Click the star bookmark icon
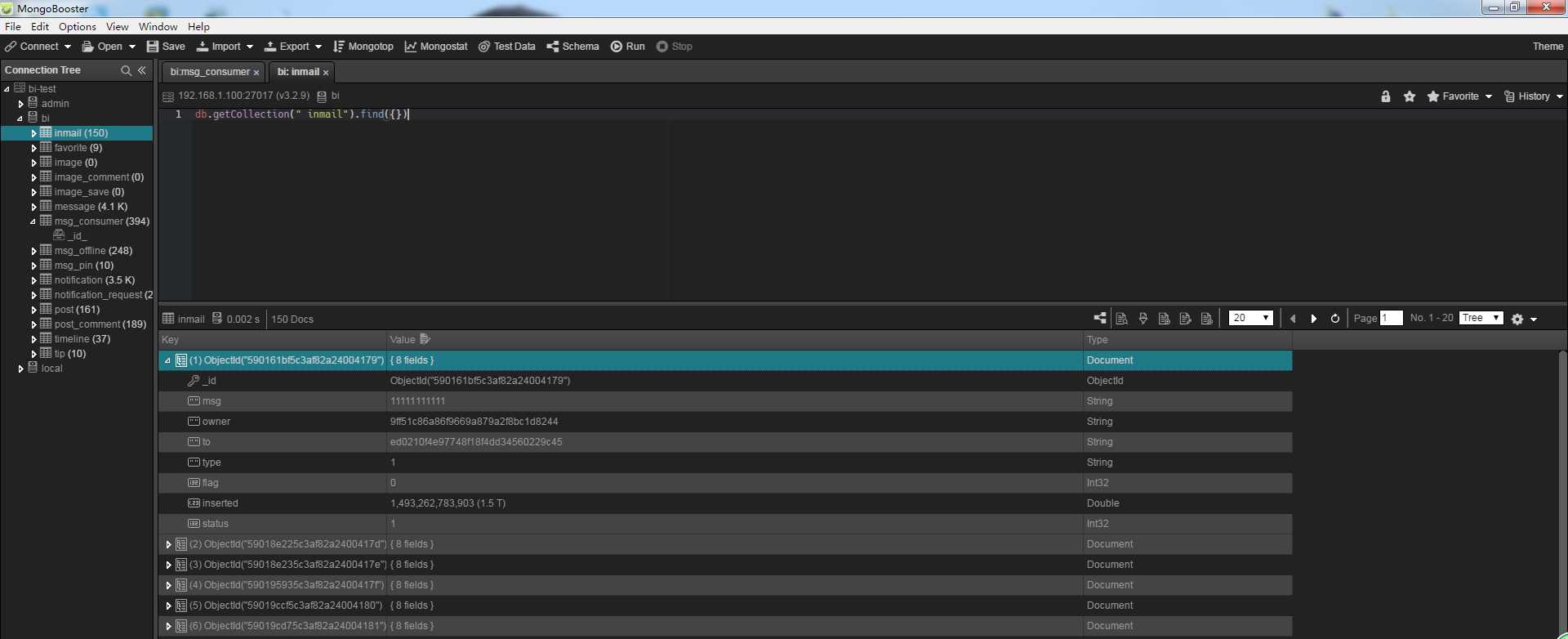 point(1410,96)
